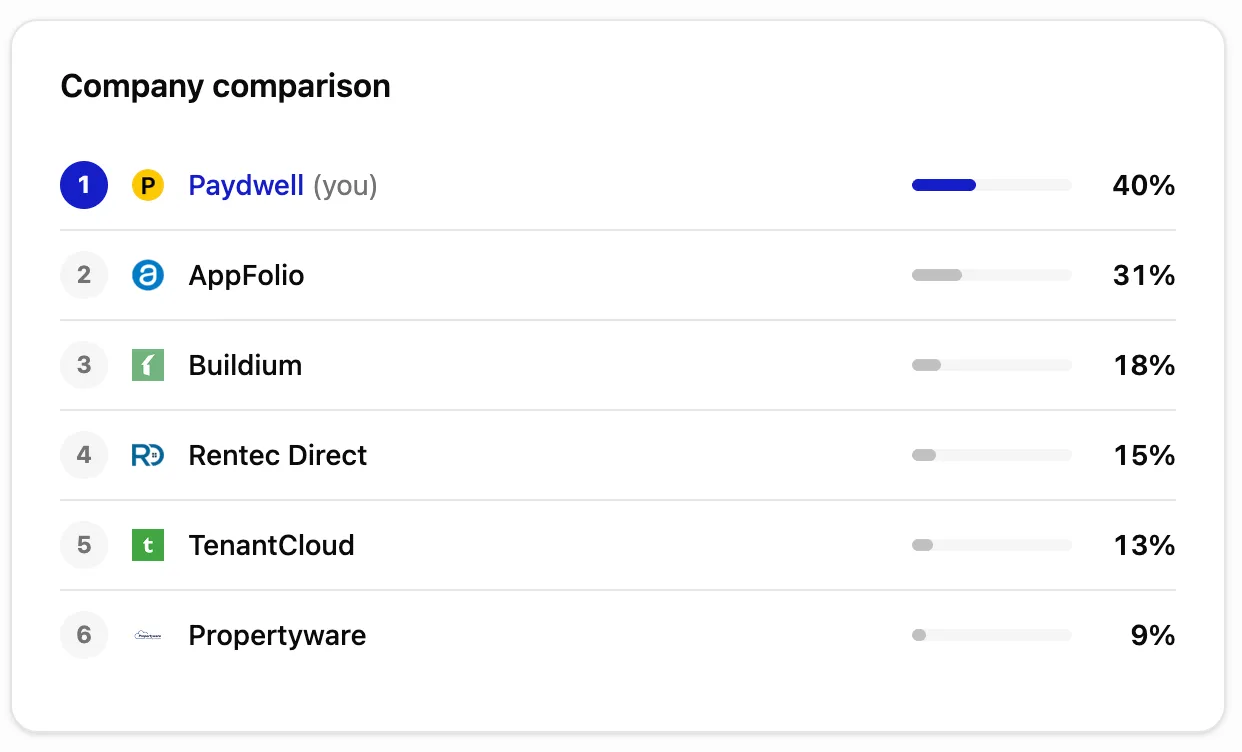
Task: Click the green Buildium logo icon
Action: tap(148, 365)
